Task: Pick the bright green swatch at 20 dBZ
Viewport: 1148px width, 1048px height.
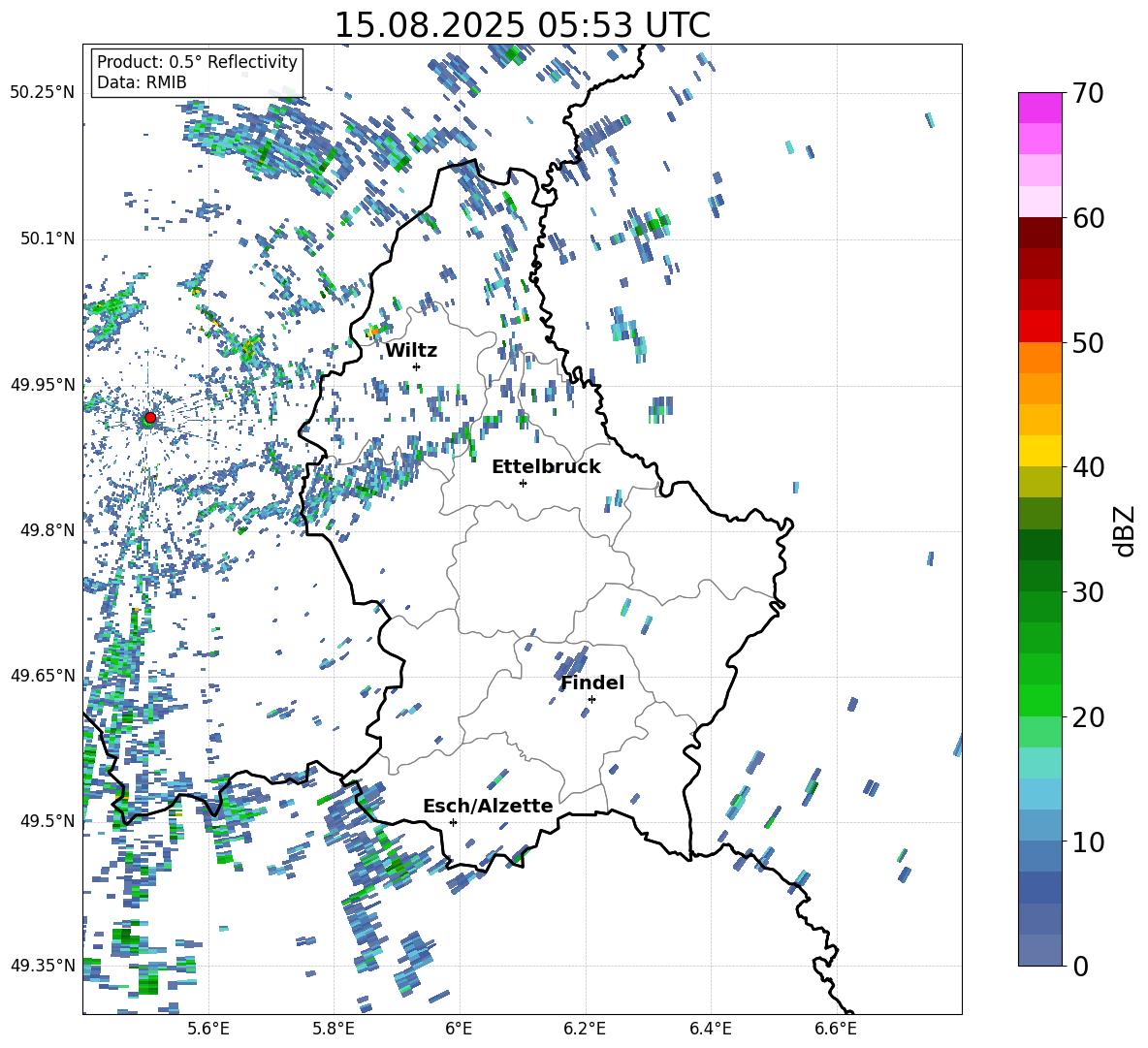Action: [1040, 700]
